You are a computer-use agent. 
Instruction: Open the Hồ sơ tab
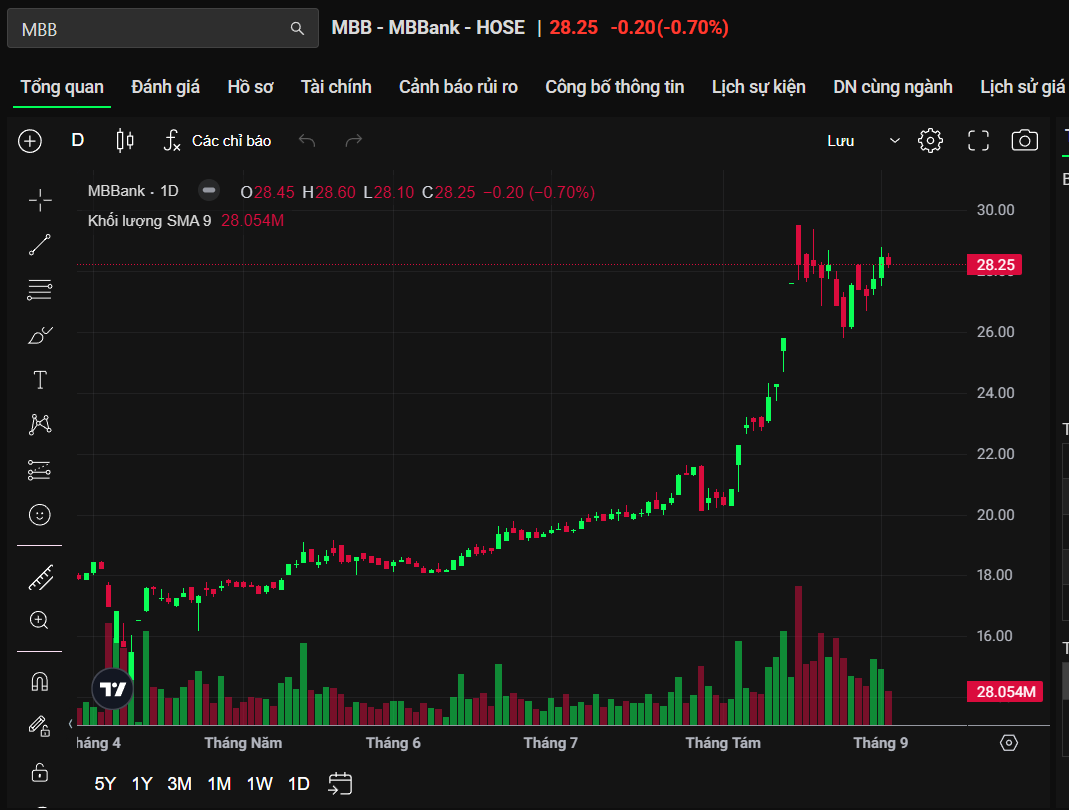(250, 87)
